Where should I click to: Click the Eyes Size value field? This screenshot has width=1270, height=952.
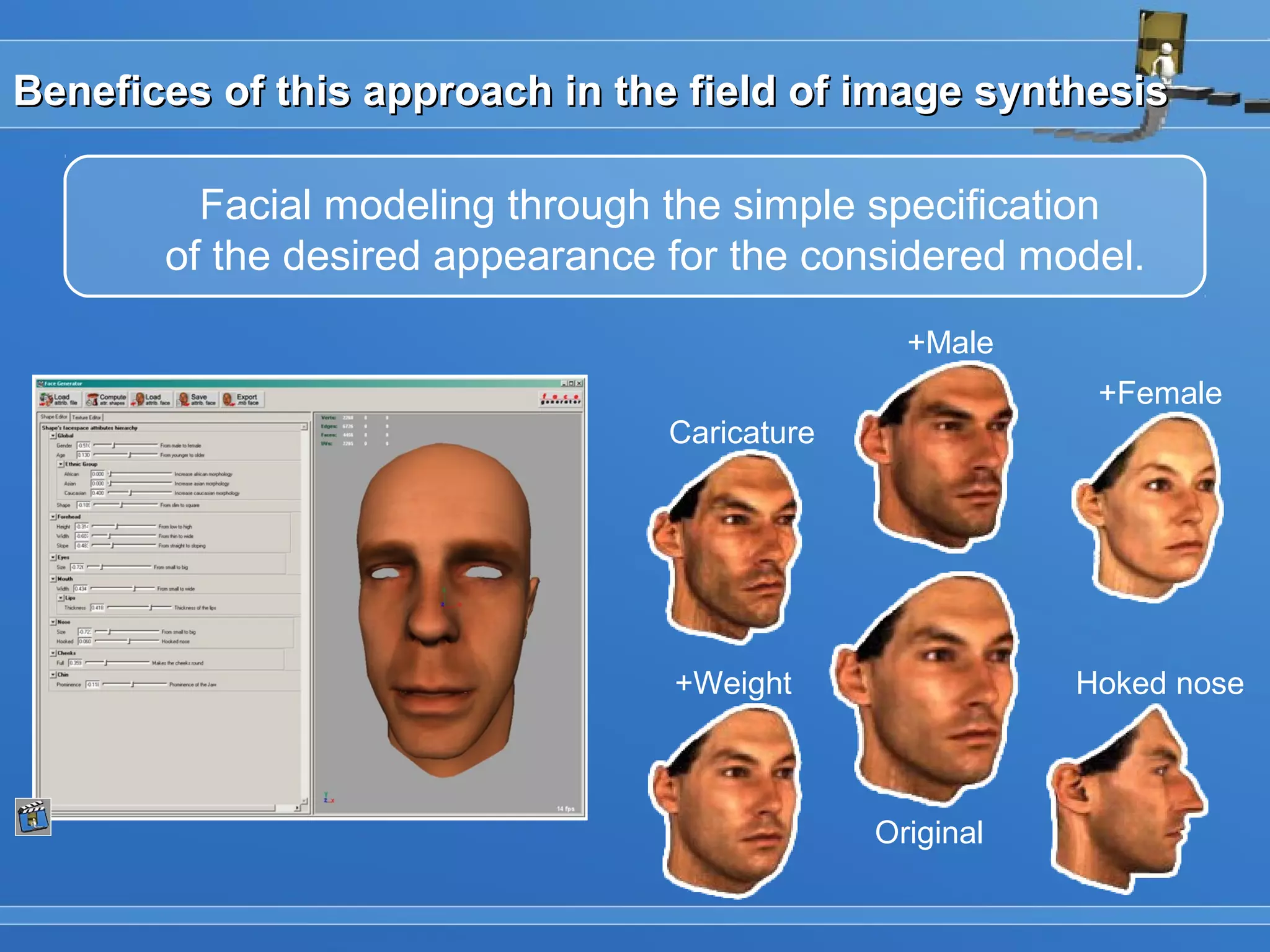[x=77, y=567]
